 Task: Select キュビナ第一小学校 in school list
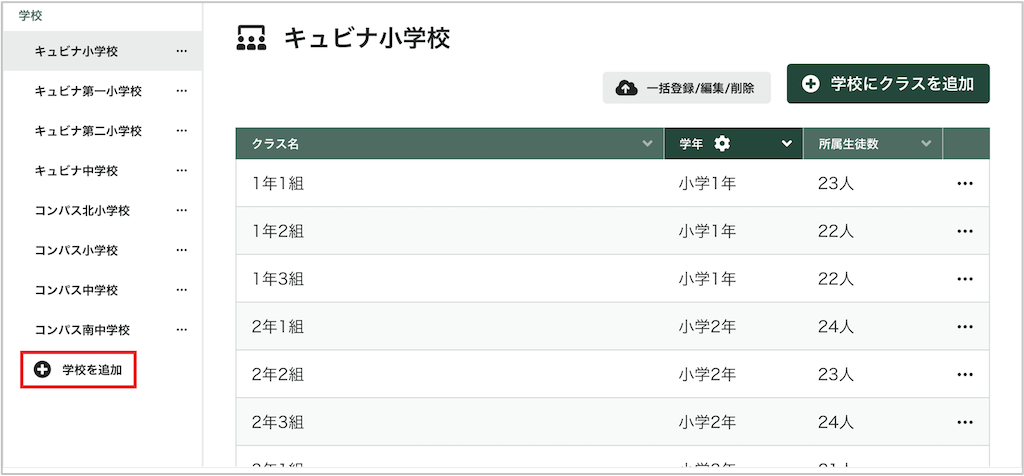pyautogui.click(x=88, y=91)
